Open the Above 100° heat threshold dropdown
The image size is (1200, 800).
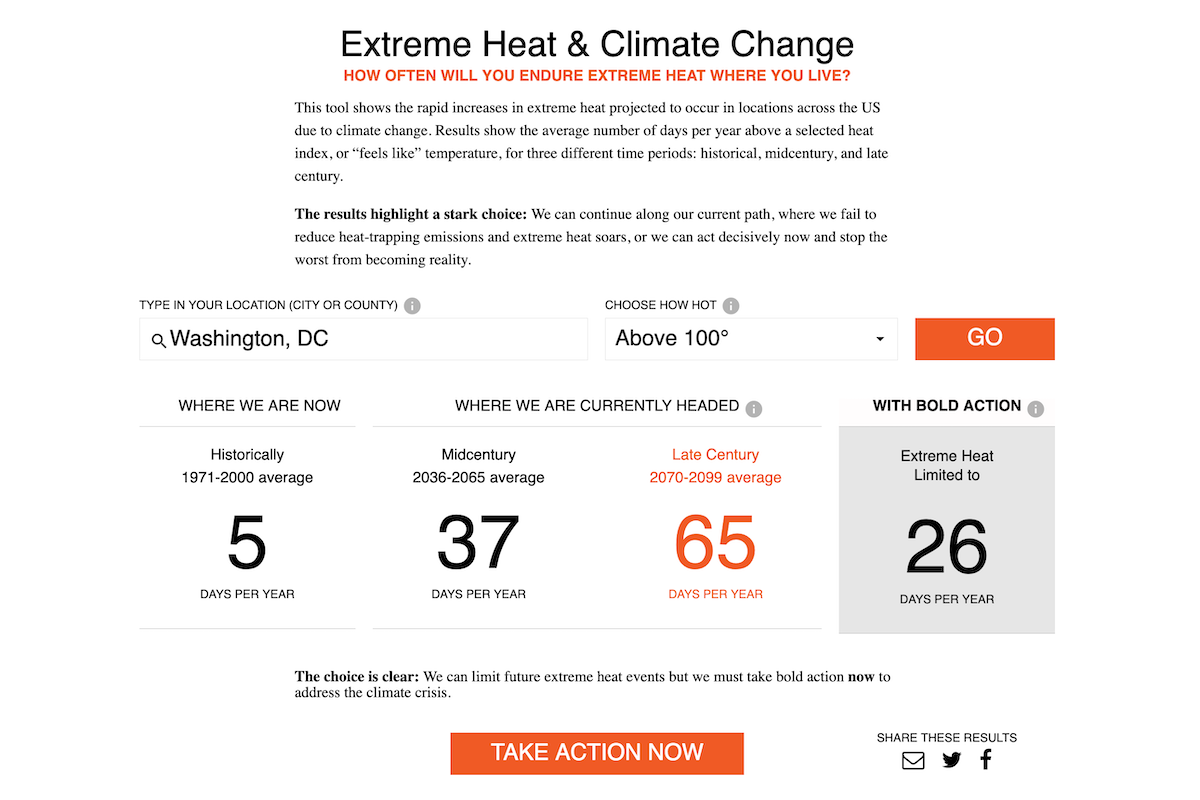[x=750, y=339]
